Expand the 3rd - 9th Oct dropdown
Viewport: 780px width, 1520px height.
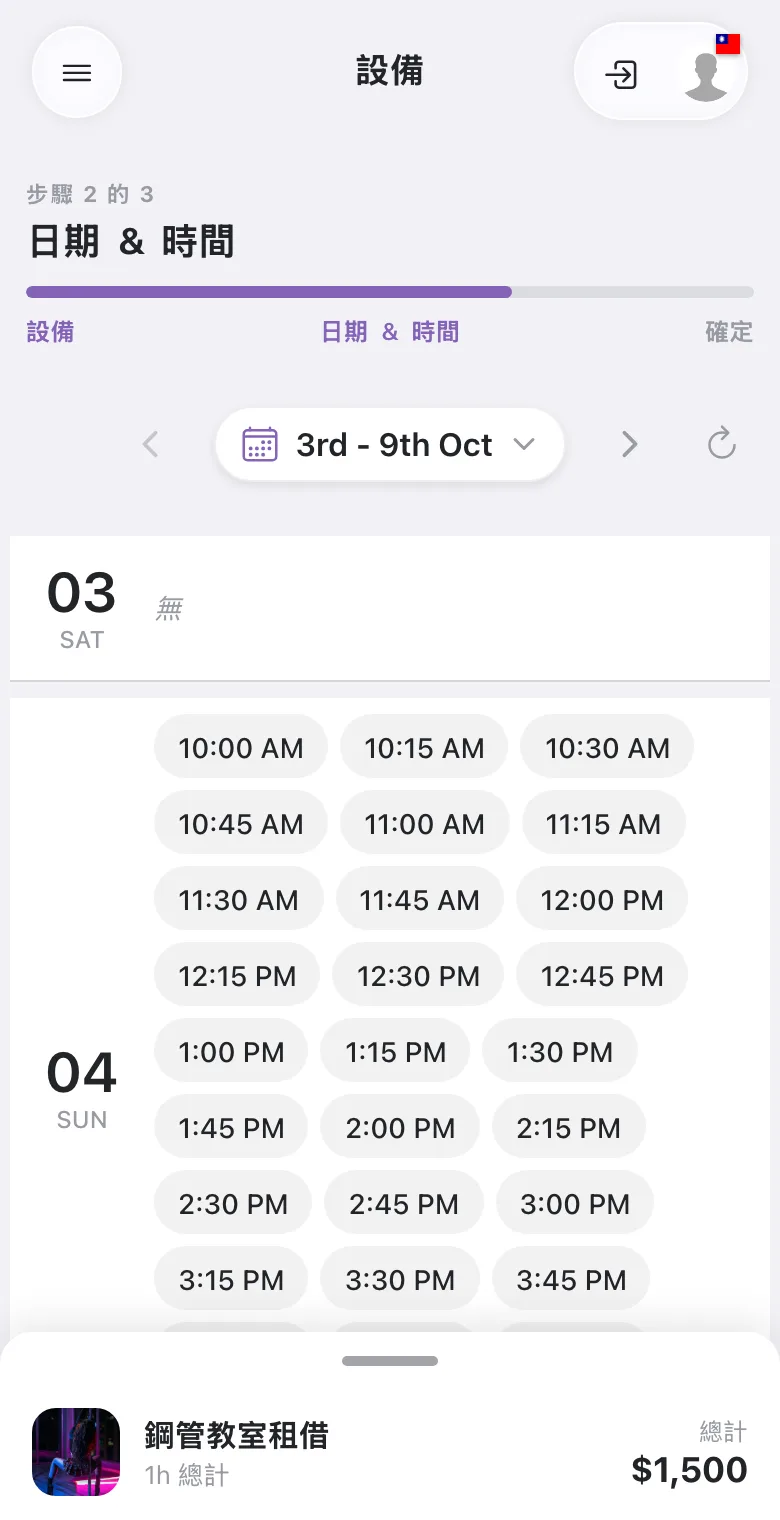pyautogui.click(x=390, y=444)
